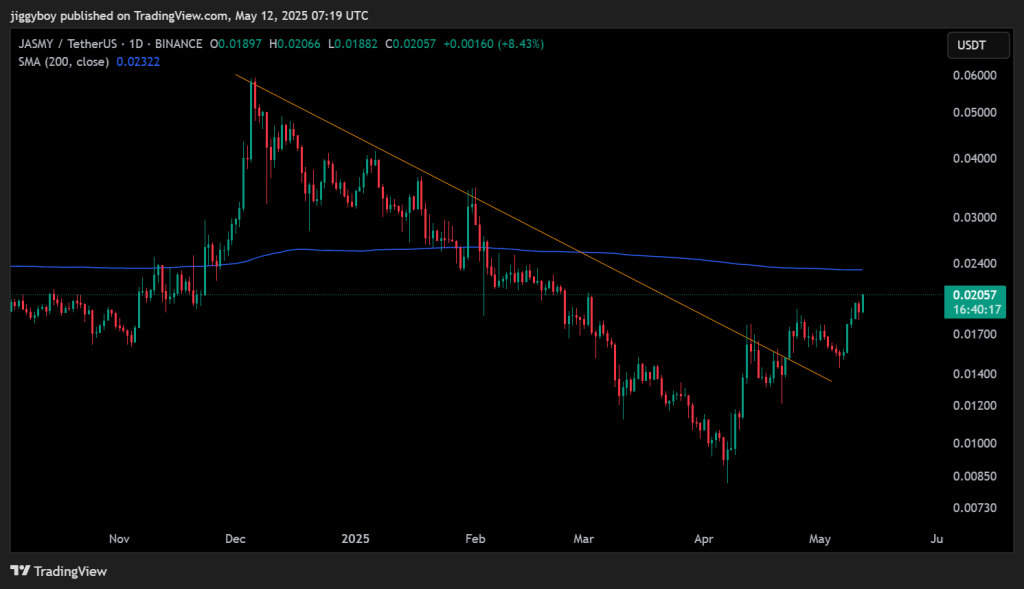
Task: Click the Mar time axis label
Action: [583, 539]
